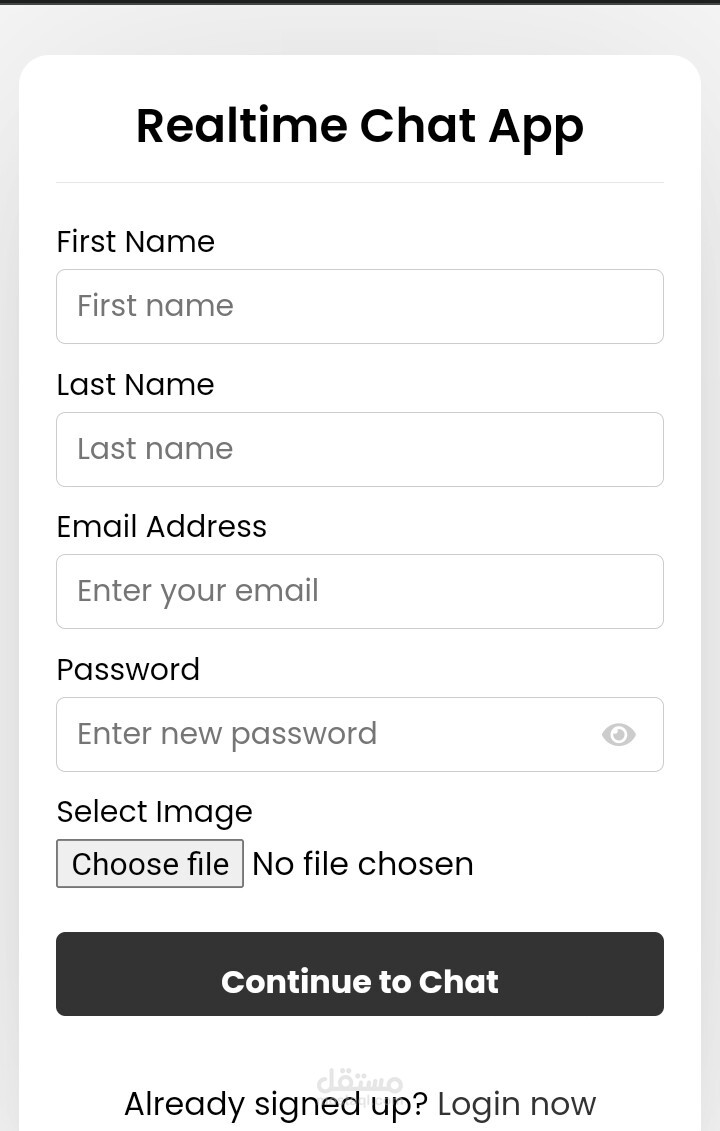Viewport: 720px width, 1131px height.
Task: Click the Already signed up? text
Action: [275, 1104]
